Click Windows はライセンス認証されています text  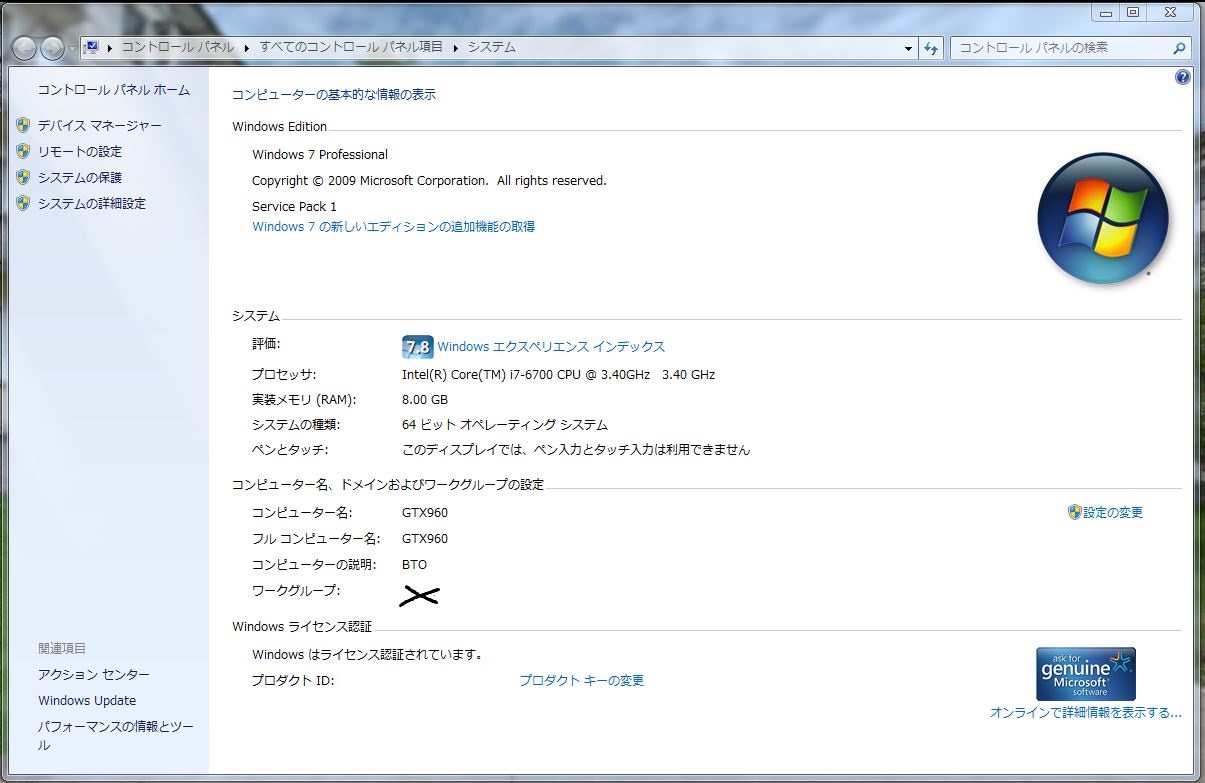pyautogui.click(x=368, y=655)
